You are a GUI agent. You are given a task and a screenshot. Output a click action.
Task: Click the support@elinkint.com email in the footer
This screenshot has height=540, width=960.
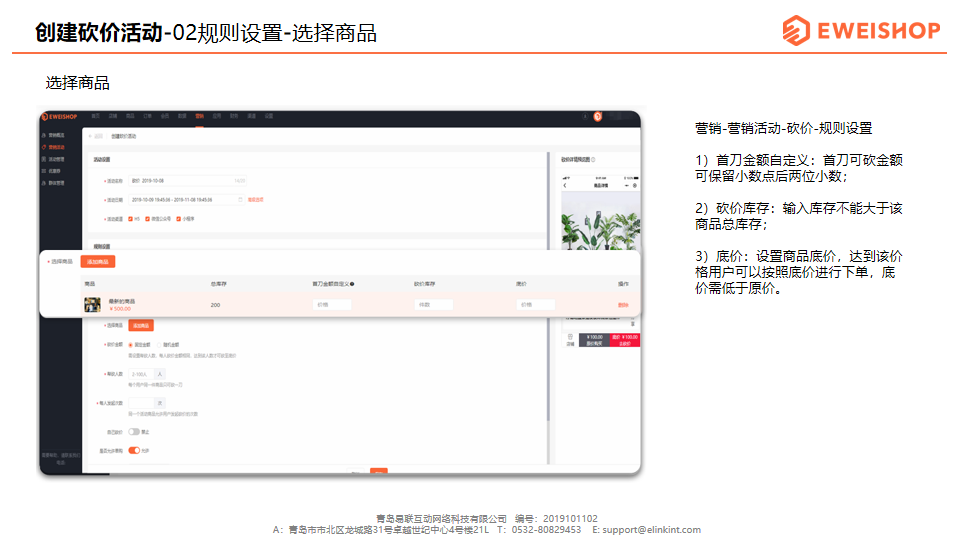click(651, 530)
